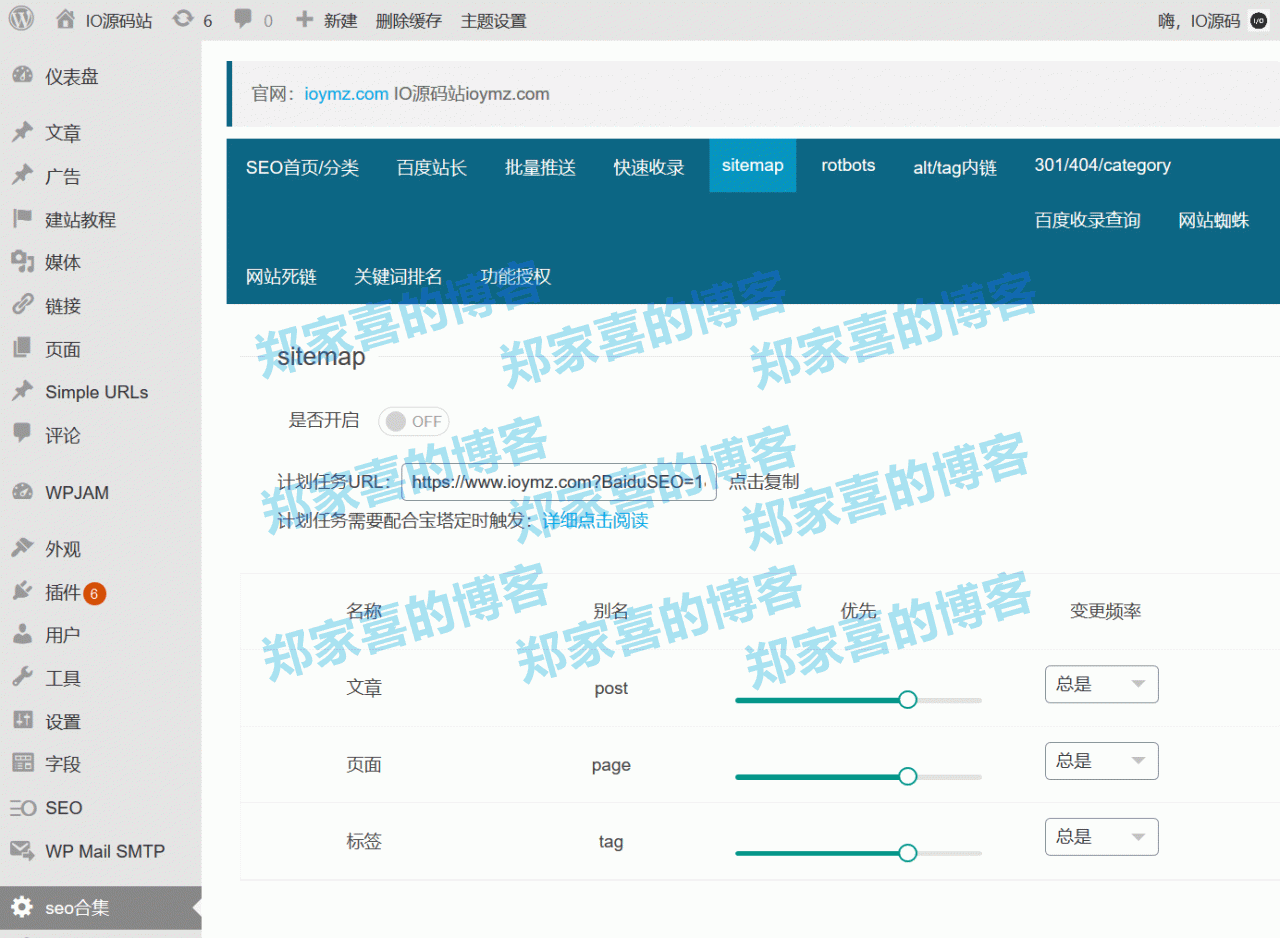
Task: Click 删除缓存 in the admin bar
Action: pos(408,20)
